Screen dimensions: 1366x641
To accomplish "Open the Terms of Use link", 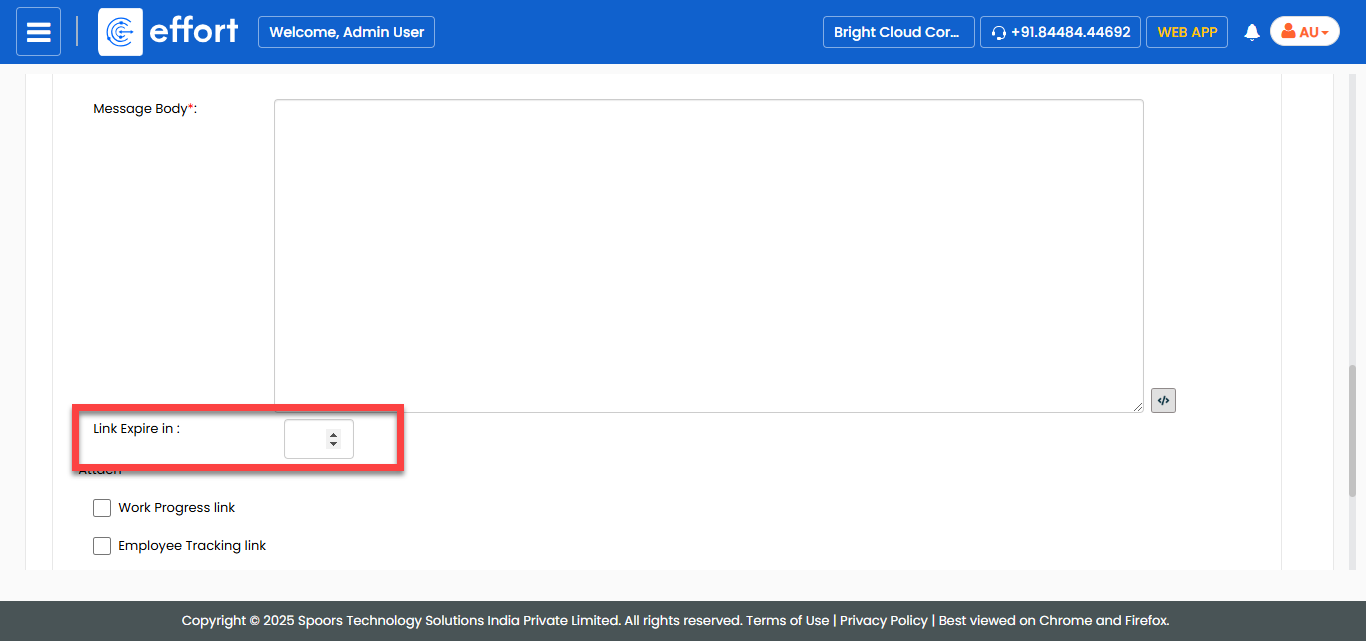I will point(787,621).
